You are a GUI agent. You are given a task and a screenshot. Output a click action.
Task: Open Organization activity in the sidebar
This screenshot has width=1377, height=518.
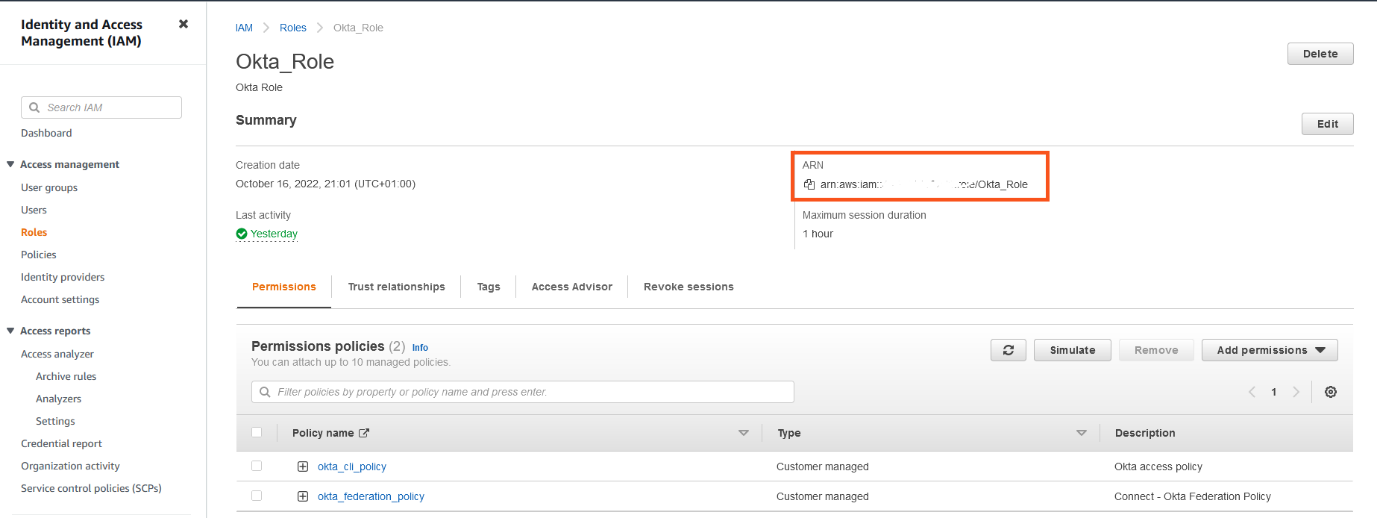tap(70, 466)
